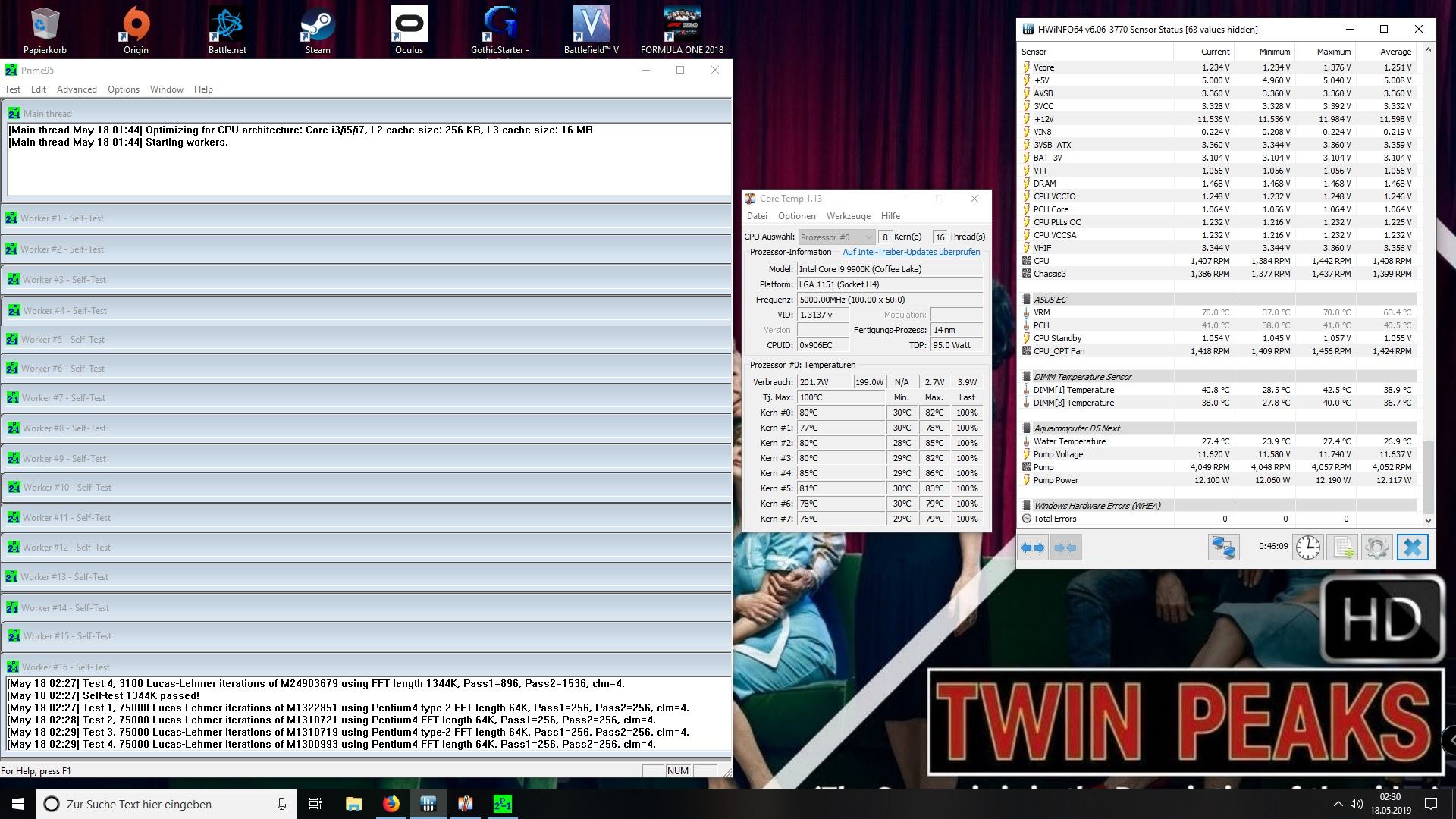
Task: Click the volume icon in system tray
Action: click(1354, 804)
